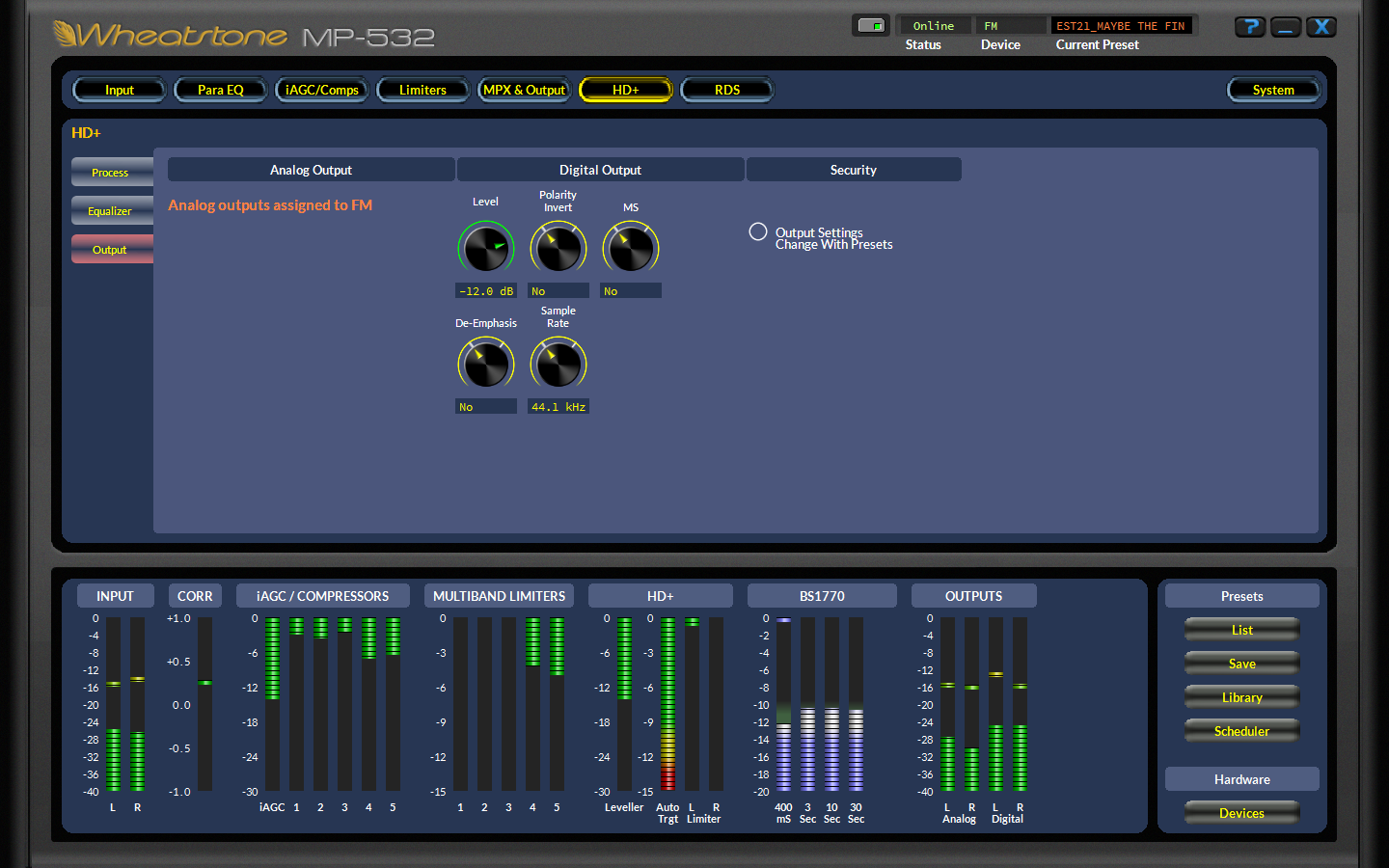
Task: Click the -12.0 dB level value field
Action: pos(486,290)
